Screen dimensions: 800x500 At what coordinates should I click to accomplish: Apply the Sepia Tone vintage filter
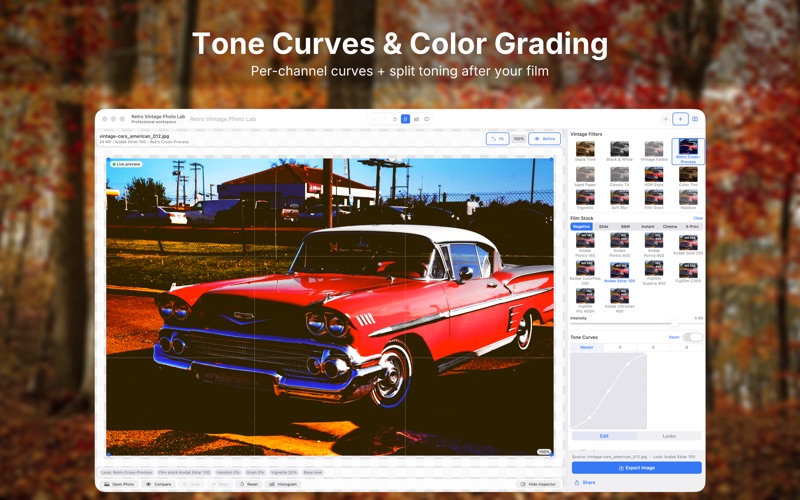[x=585, y=151]
